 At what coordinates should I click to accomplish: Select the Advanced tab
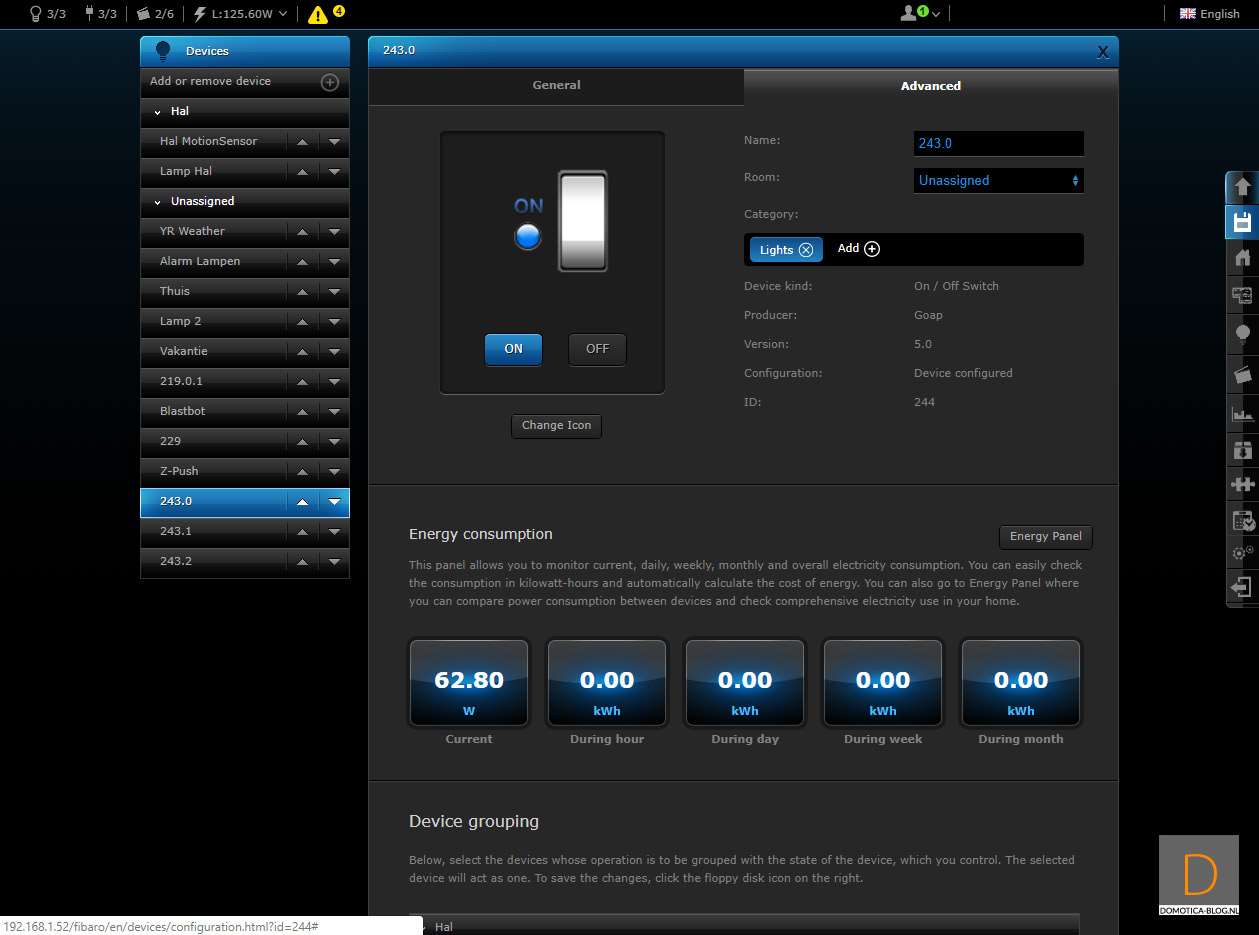[x=930, y=86]
